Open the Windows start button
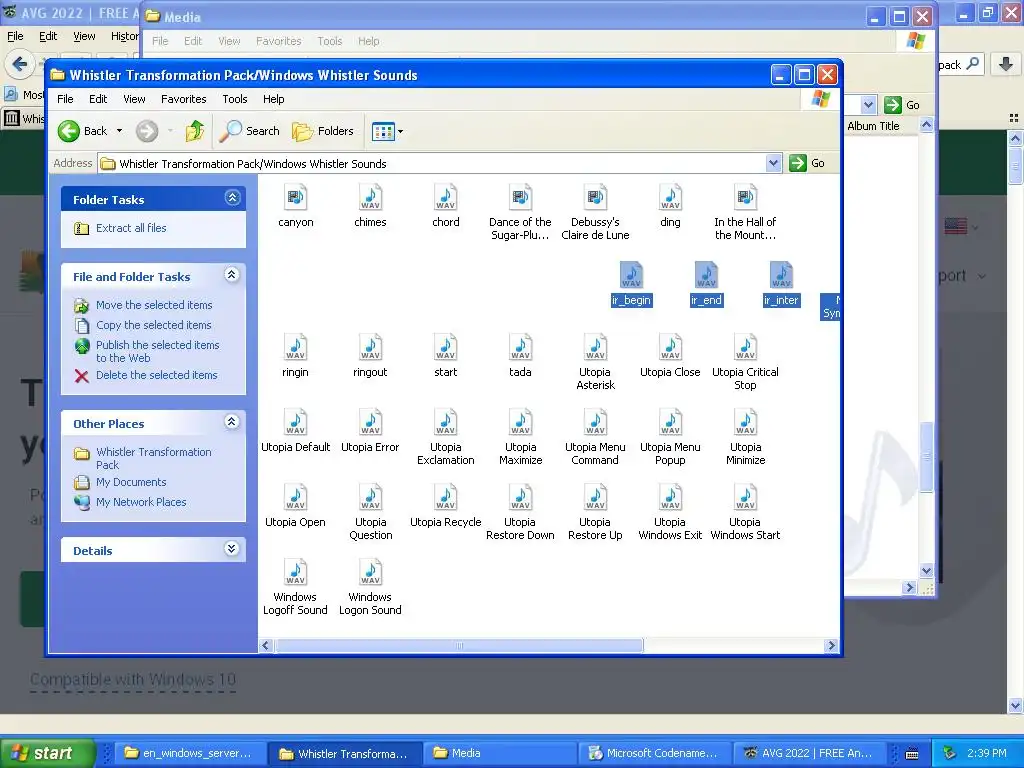This screenshot has width=1024, height=768. point(47,753)
